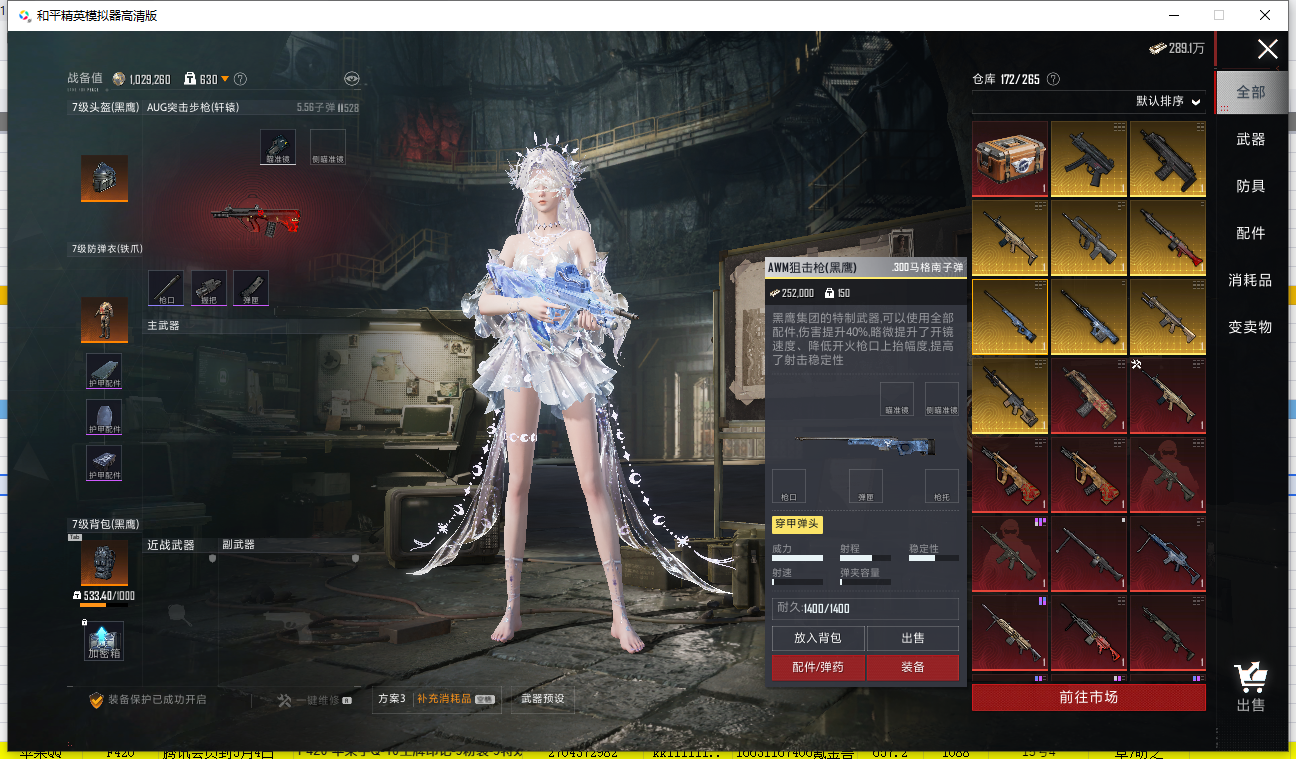Image resolution: width=1296 pixels, height=759 pixels.
Task: Click the blue AWM rifle preview image
Action: click(866, 443)
